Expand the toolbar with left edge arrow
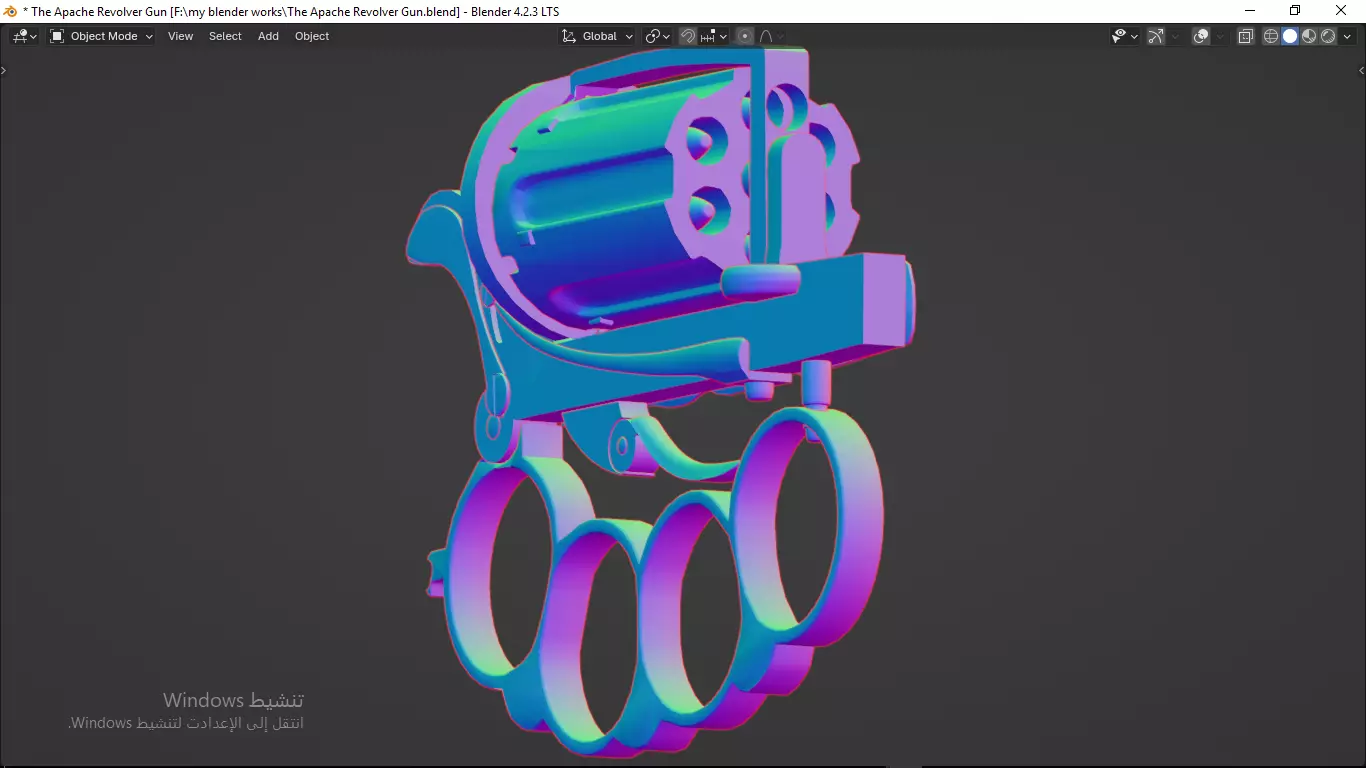This screenshot has height=768, width=1366. pos(4,71)
